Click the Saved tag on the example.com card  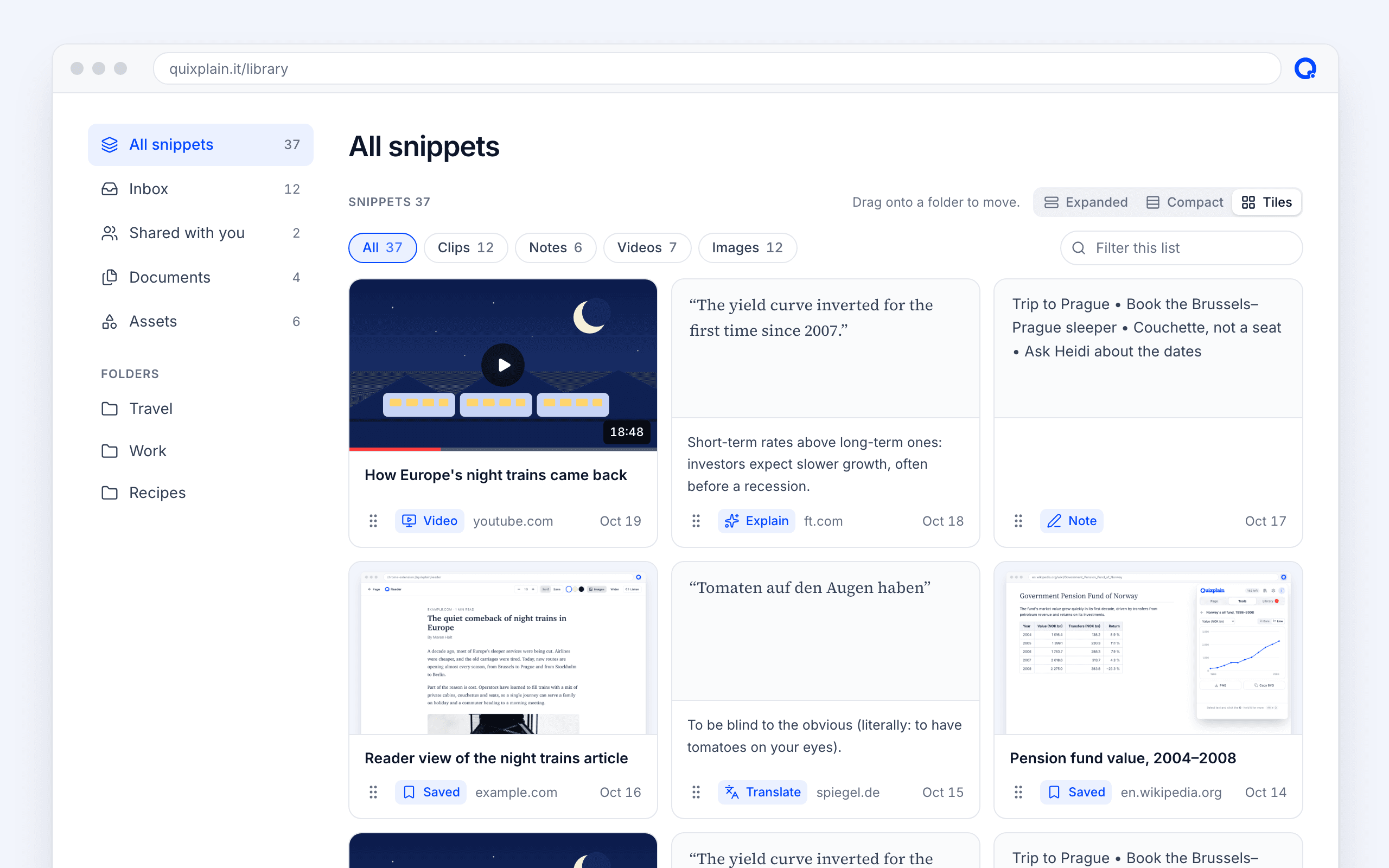coord(430,792)
